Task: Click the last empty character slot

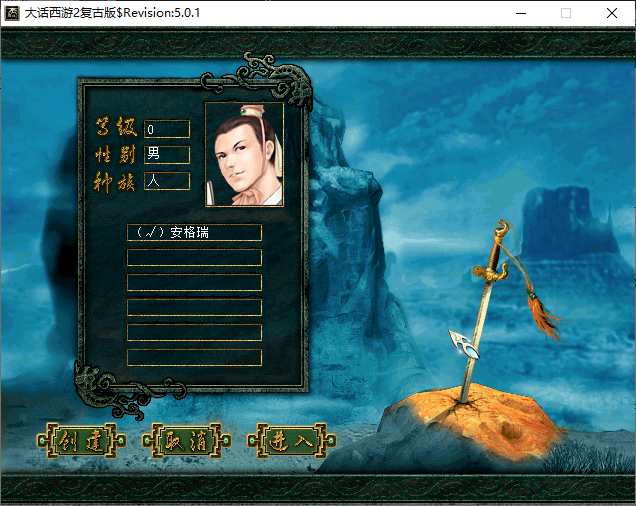Action: point(194,357)
